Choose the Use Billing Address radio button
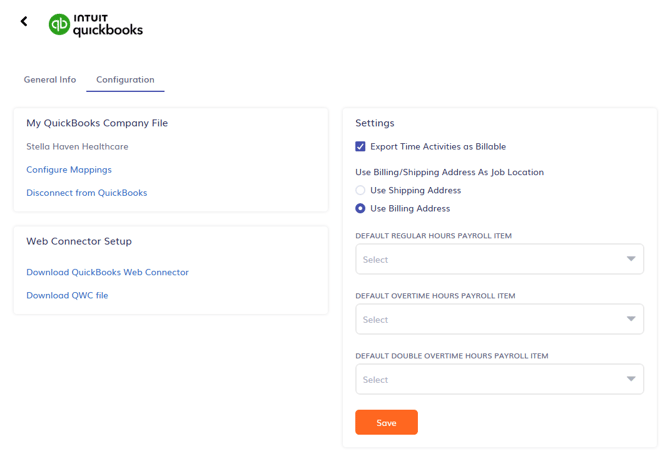 (361, 209)
